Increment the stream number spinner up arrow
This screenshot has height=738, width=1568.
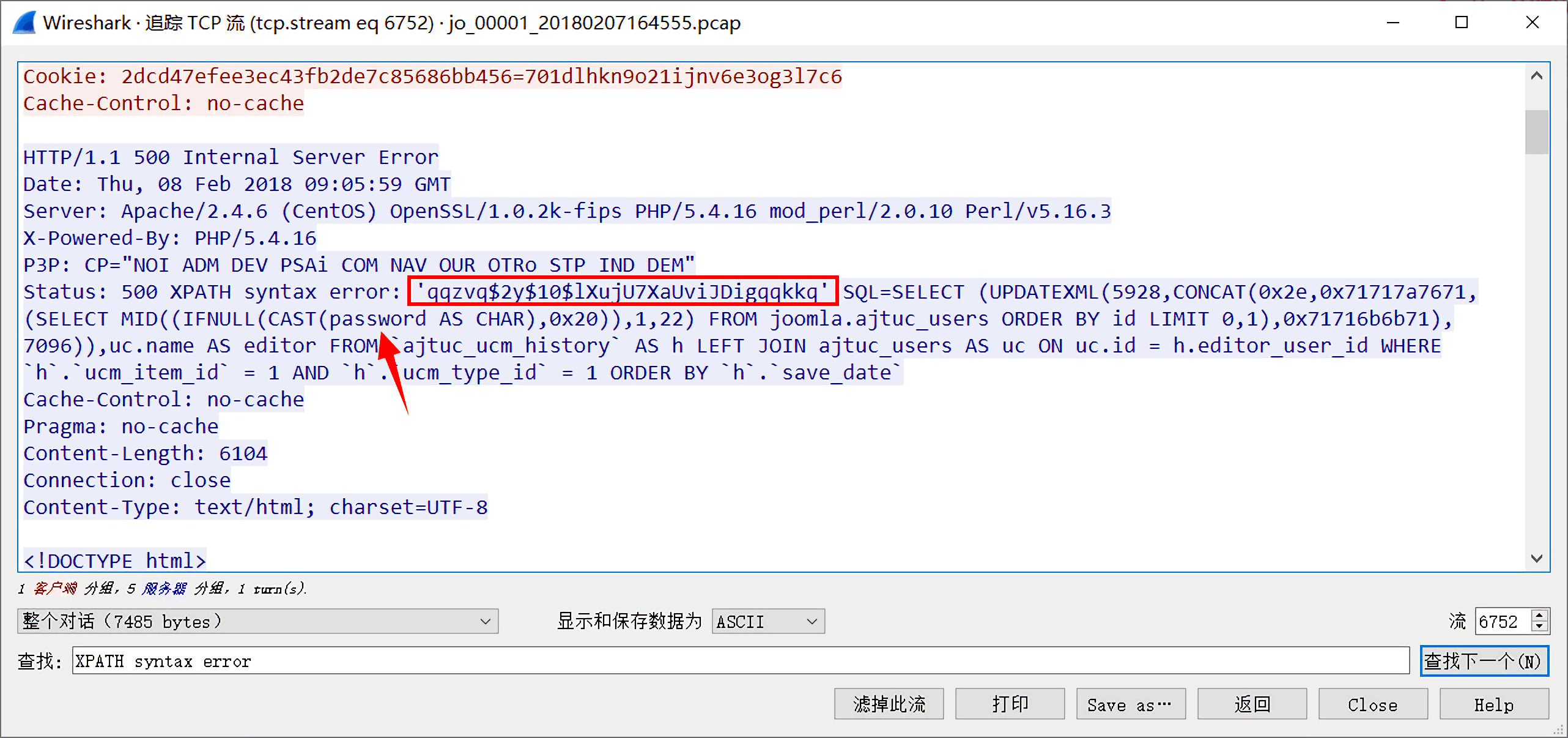click(1540, 615)
